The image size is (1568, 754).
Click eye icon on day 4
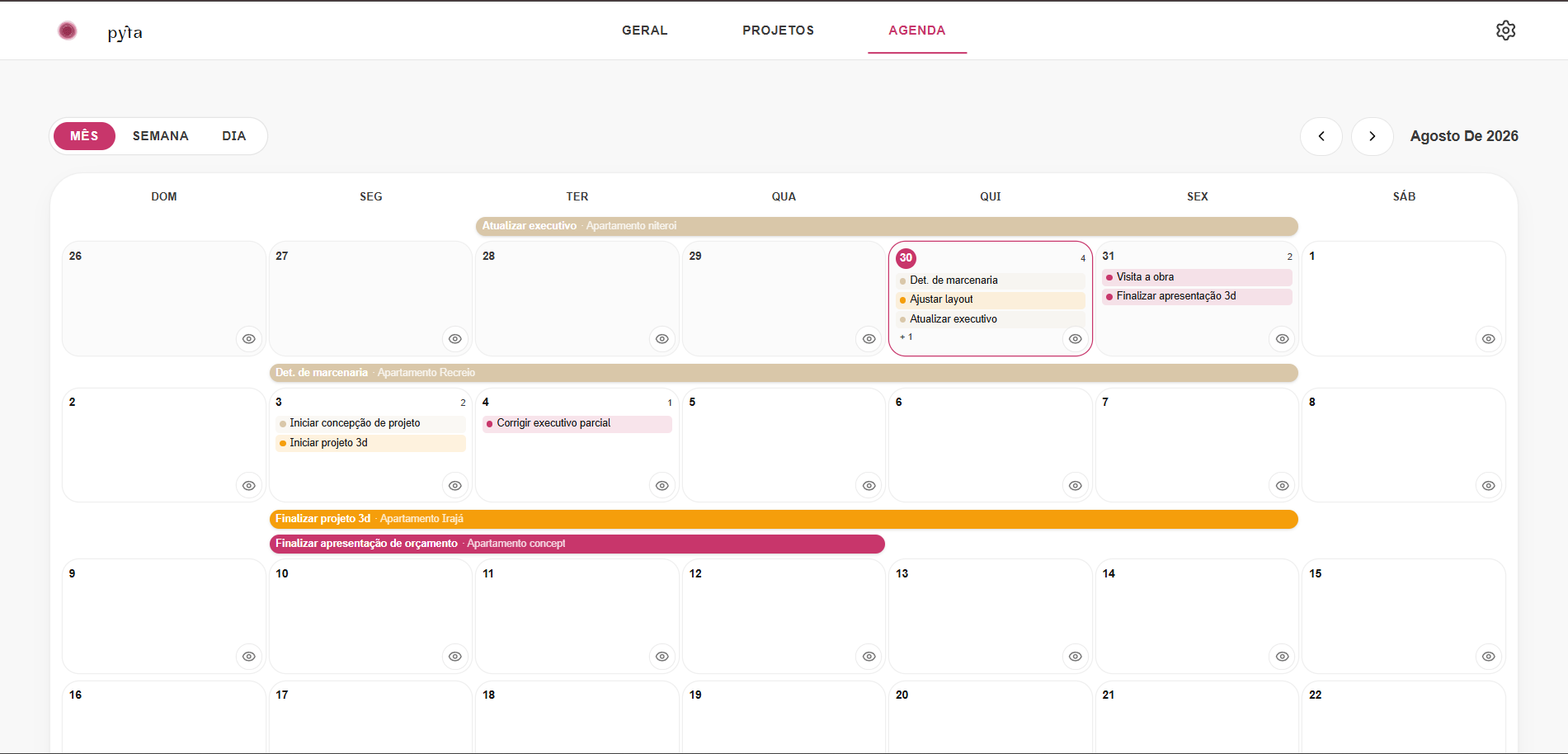click(662, 486)
